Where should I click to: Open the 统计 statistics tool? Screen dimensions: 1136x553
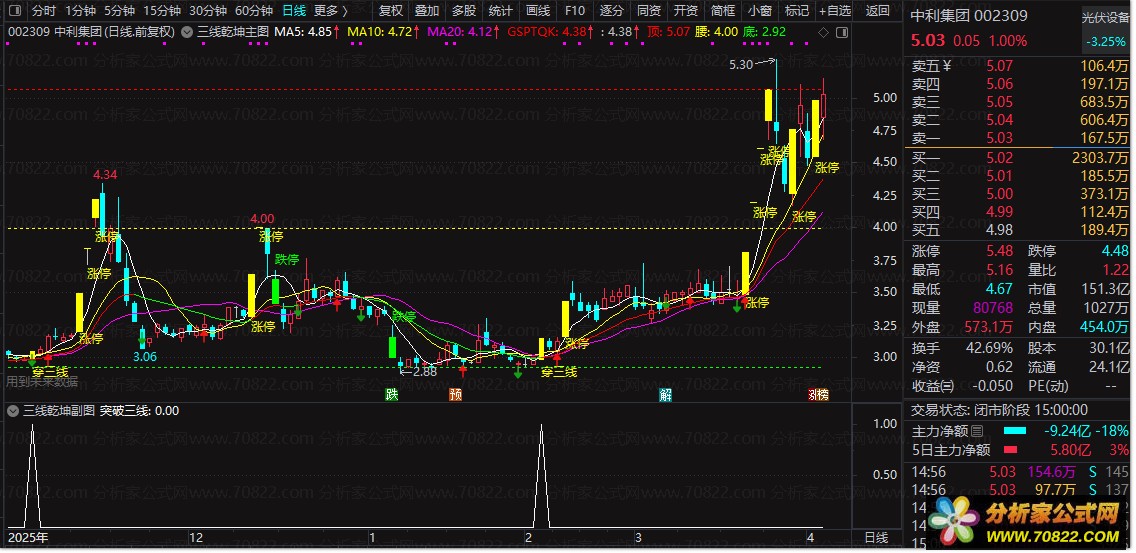pyautogui.click(x=501, y=11)
